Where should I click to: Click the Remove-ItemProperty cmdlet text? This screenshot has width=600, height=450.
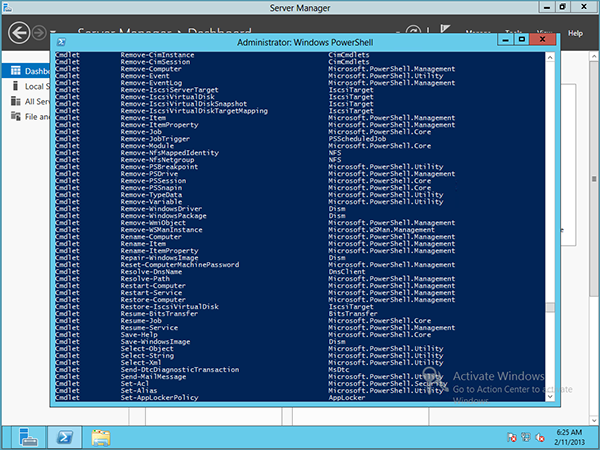click(159, 125)
